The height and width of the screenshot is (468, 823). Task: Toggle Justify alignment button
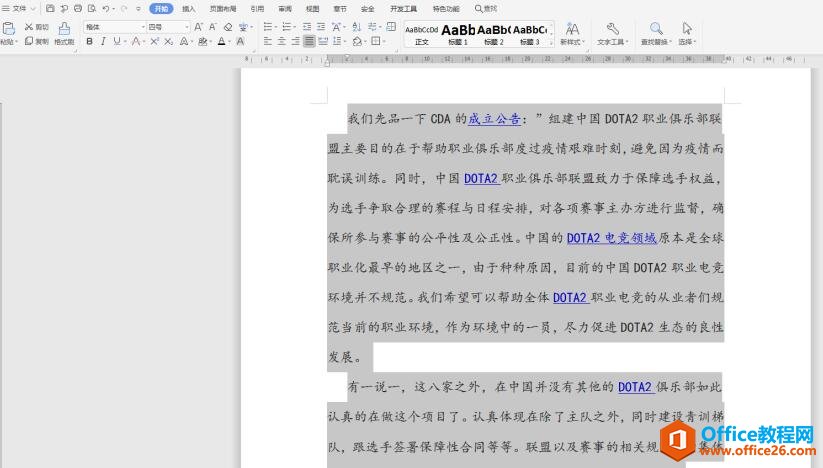tap(309, 41)
